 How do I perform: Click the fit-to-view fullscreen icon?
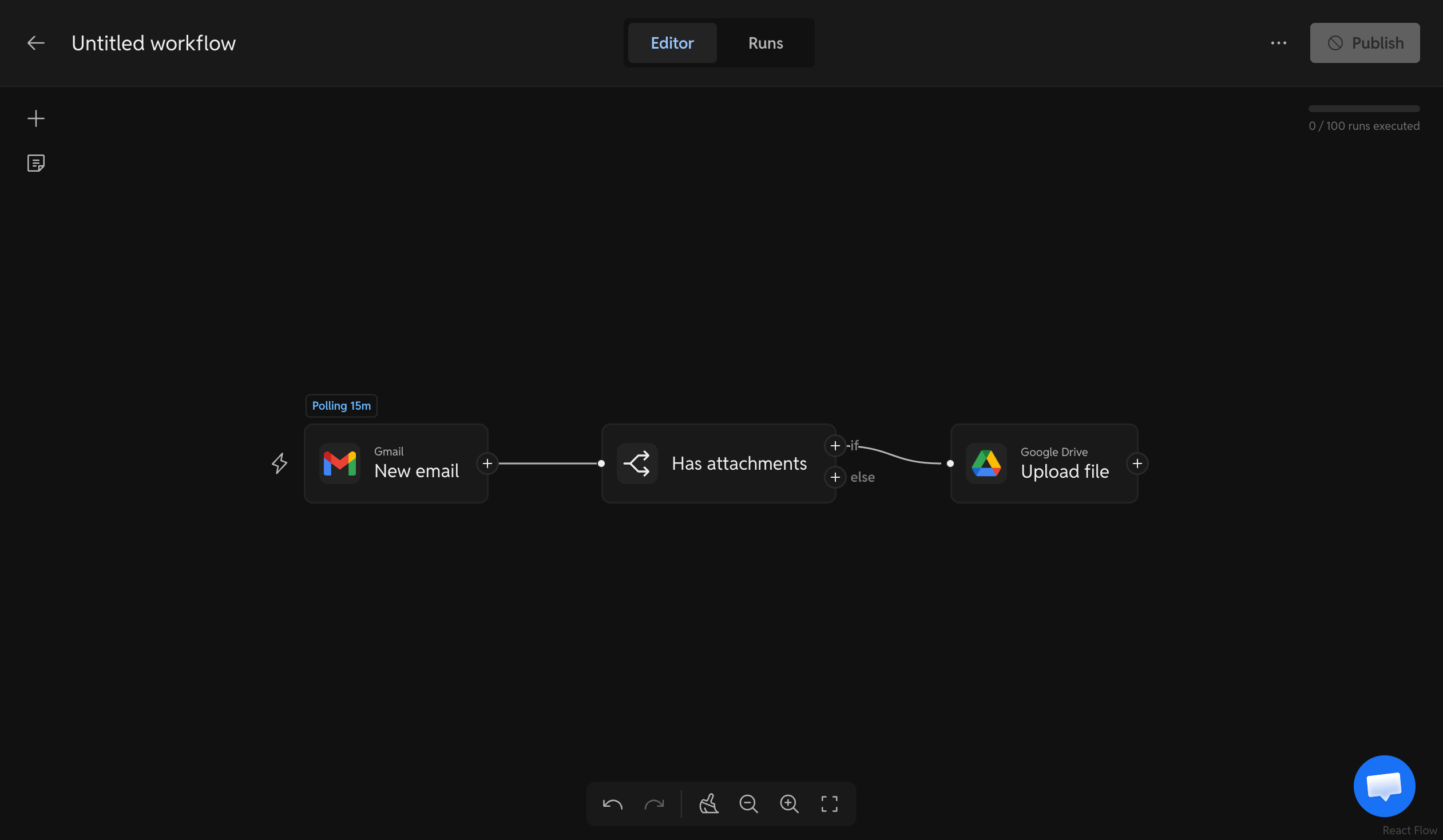point(829,804)
